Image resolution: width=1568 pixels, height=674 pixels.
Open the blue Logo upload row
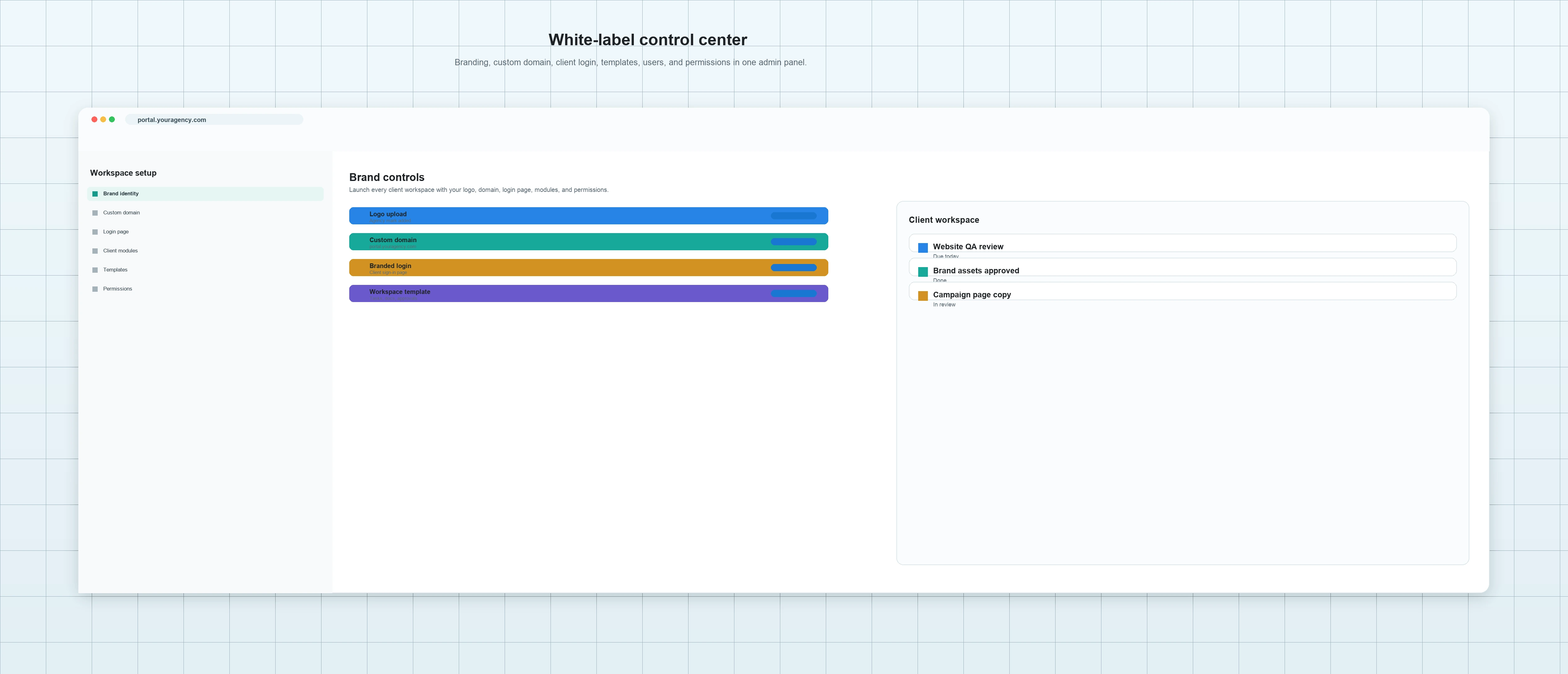click(x=589, y=216)
